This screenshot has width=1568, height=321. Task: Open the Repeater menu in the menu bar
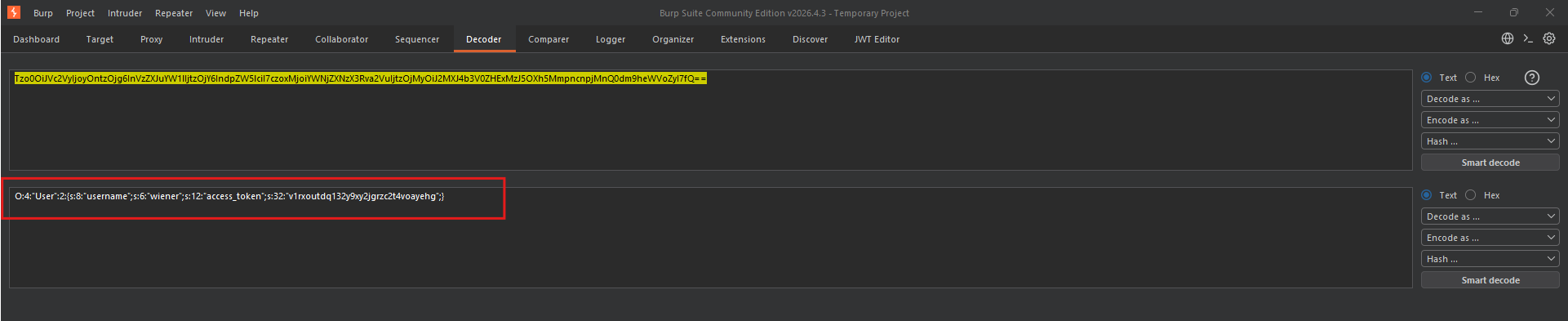(174, 13)
